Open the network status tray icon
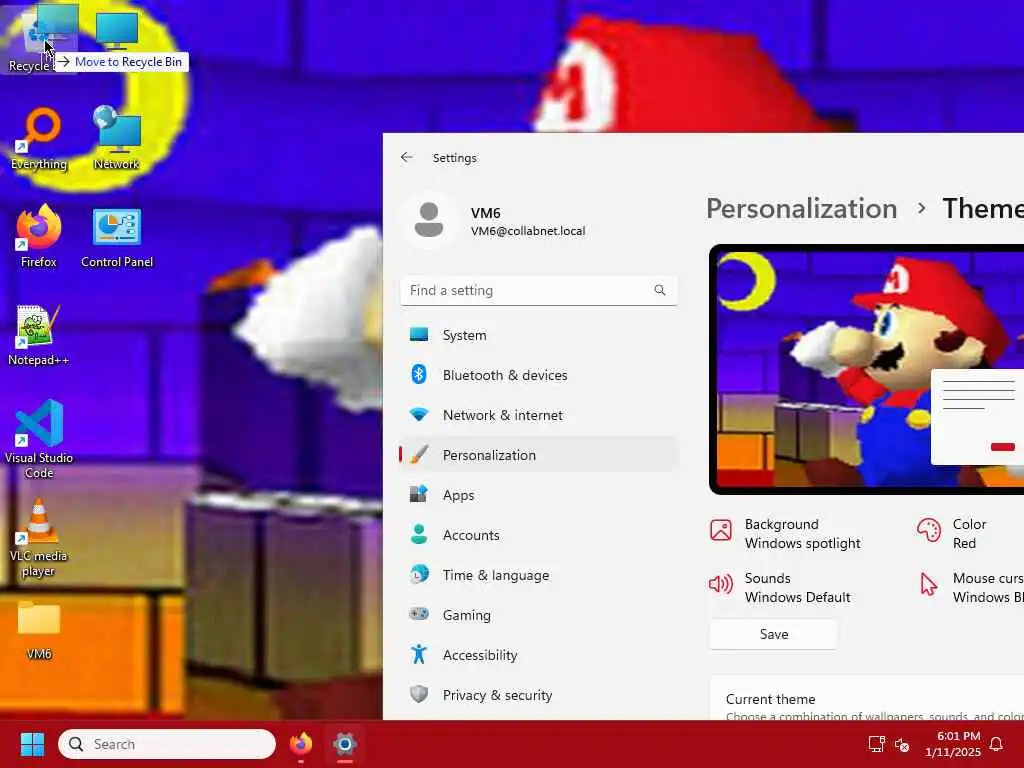 (876, 744)
